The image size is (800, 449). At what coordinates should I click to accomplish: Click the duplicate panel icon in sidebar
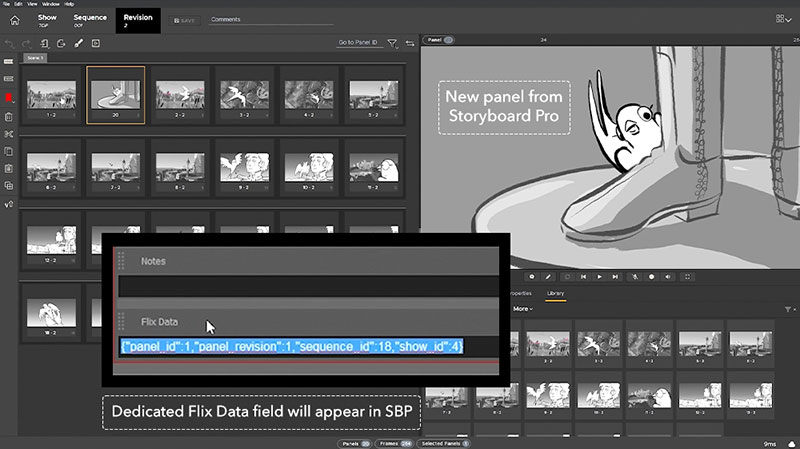[x=9, y=186]
